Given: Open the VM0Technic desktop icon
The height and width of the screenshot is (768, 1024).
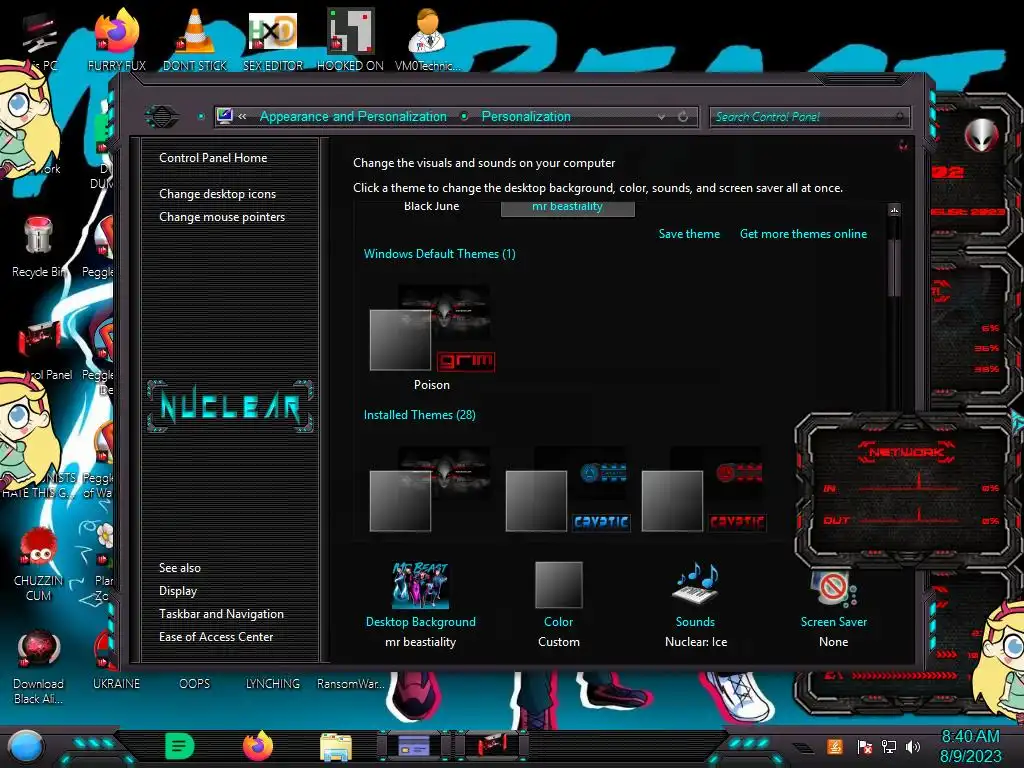Looking at the screenshot, I should [x=427, y=39].
